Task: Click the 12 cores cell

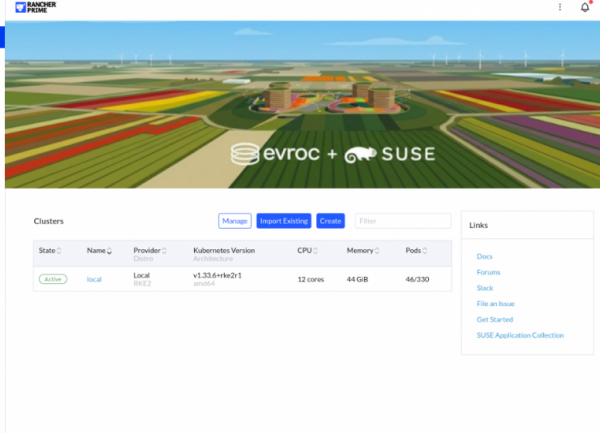Action: (311, 280)
